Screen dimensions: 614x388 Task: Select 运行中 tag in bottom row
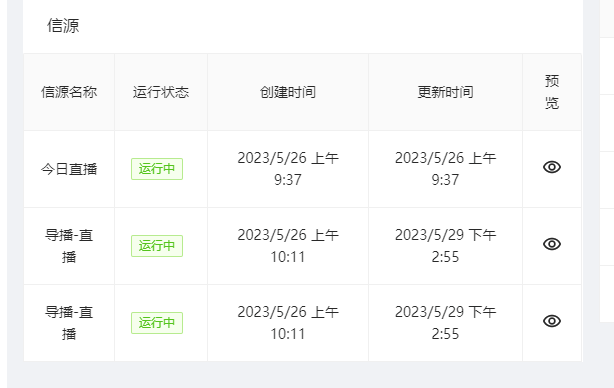point(157,323)
